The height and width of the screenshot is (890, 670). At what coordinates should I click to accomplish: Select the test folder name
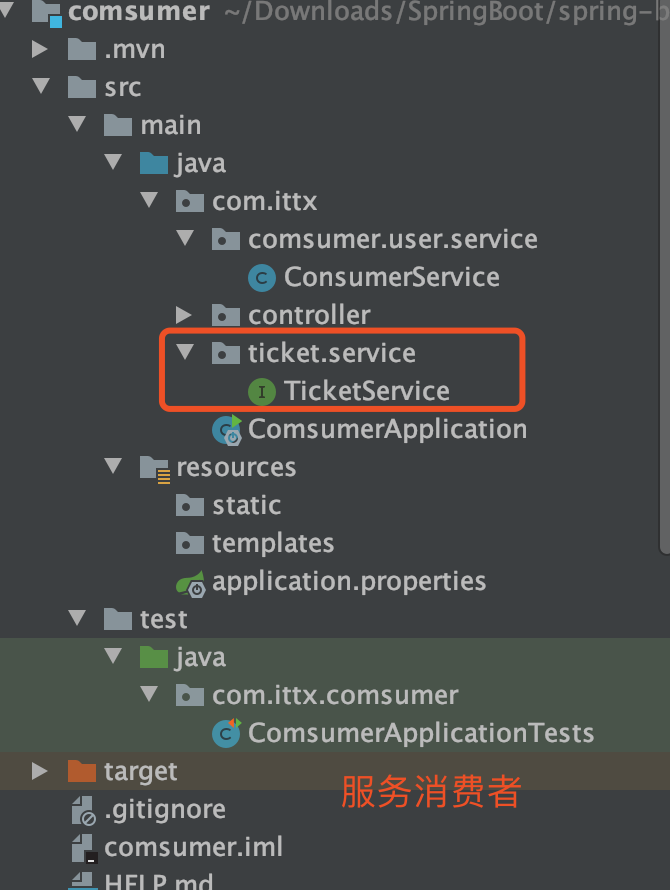point(164,619)
